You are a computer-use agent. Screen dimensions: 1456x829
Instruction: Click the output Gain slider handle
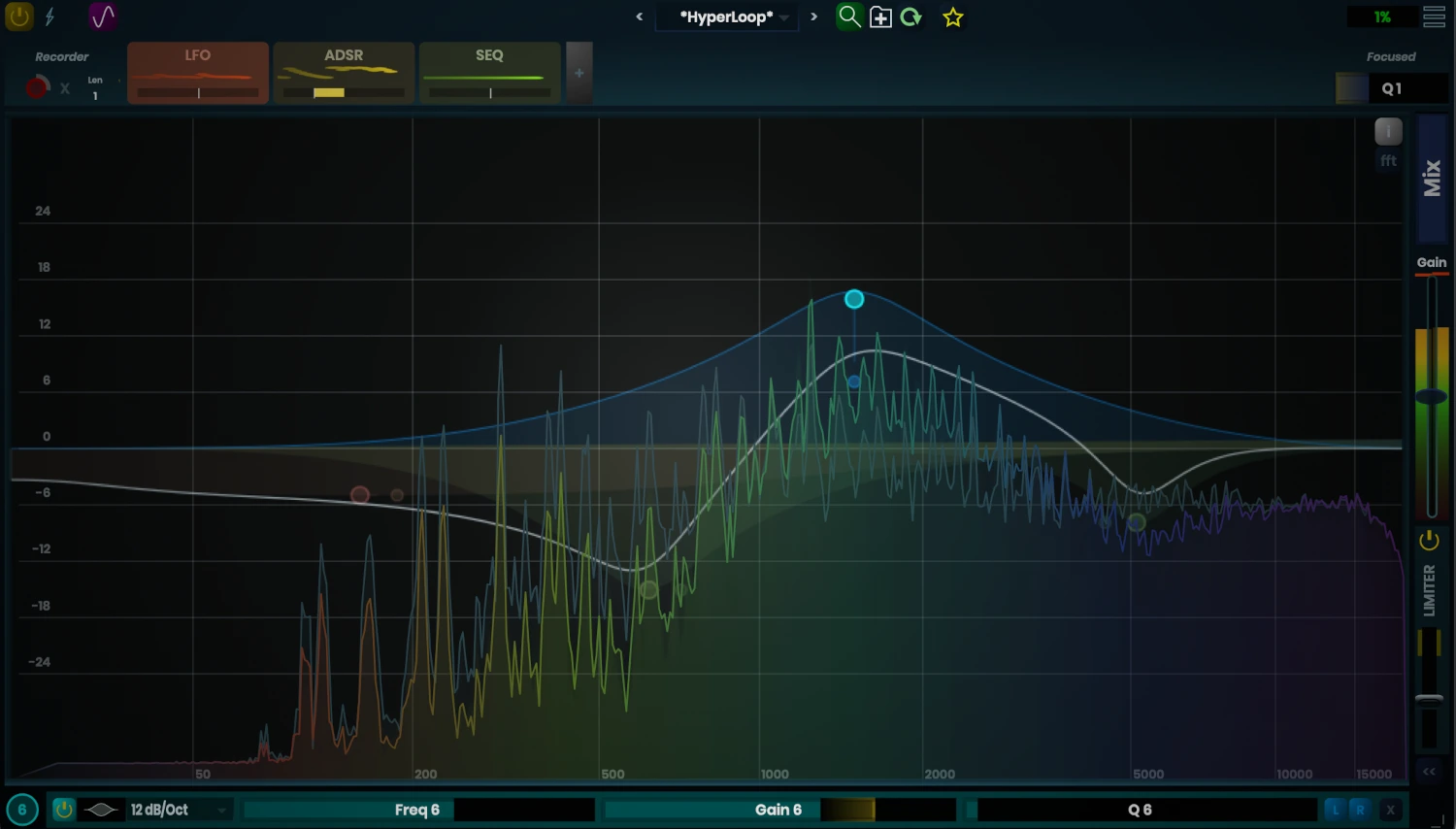pos(1432,396)
